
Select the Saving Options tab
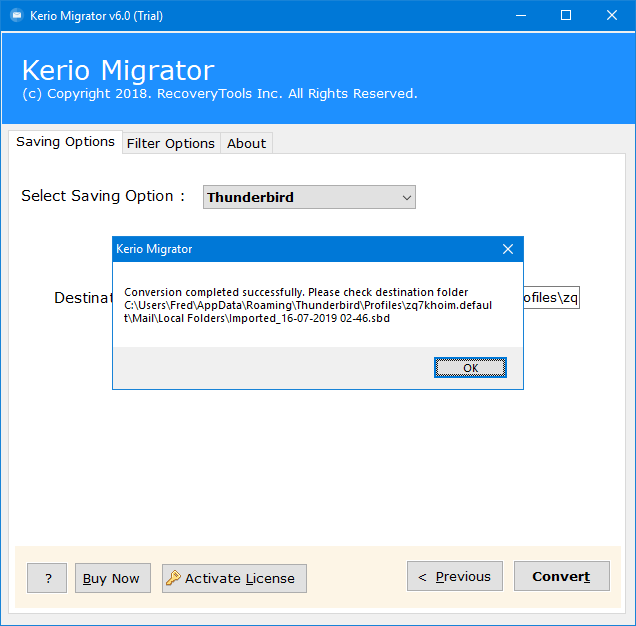pos(65,142)
